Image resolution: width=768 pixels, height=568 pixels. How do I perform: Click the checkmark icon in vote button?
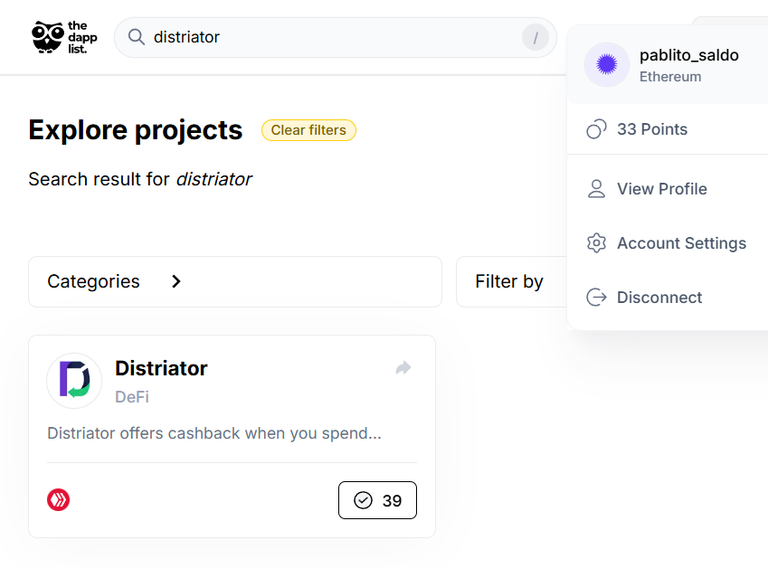(363, 500)
